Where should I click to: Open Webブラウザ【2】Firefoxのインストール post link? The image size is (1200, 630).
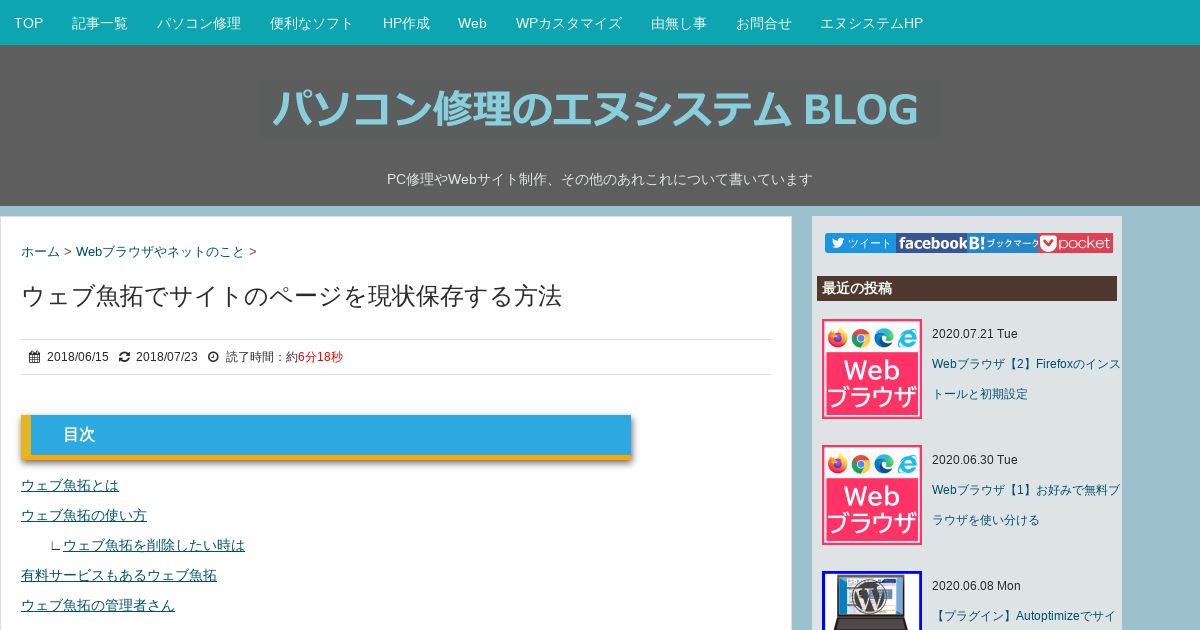coord(1026,379)
